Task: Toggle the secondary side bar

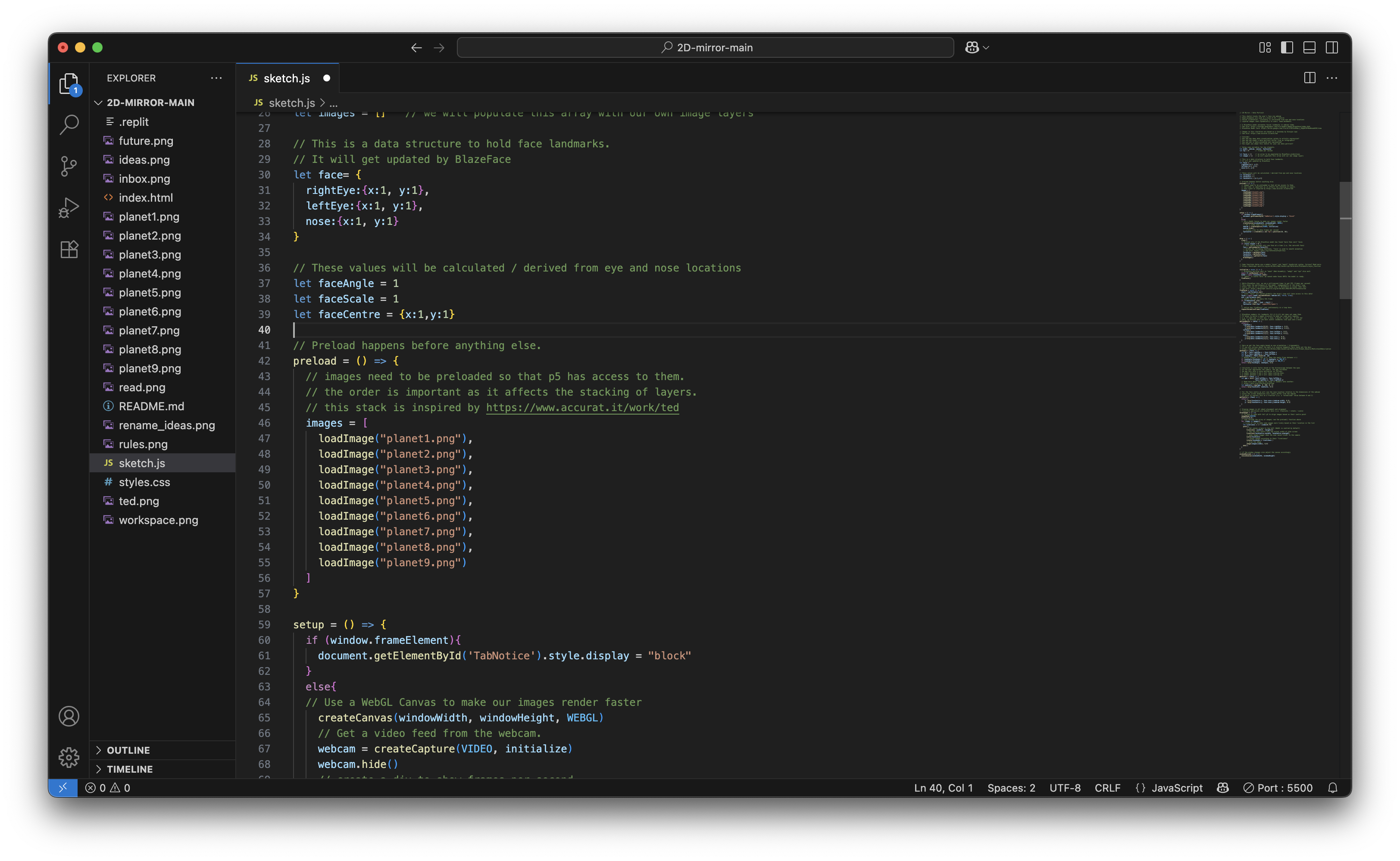Action: 1331,47
